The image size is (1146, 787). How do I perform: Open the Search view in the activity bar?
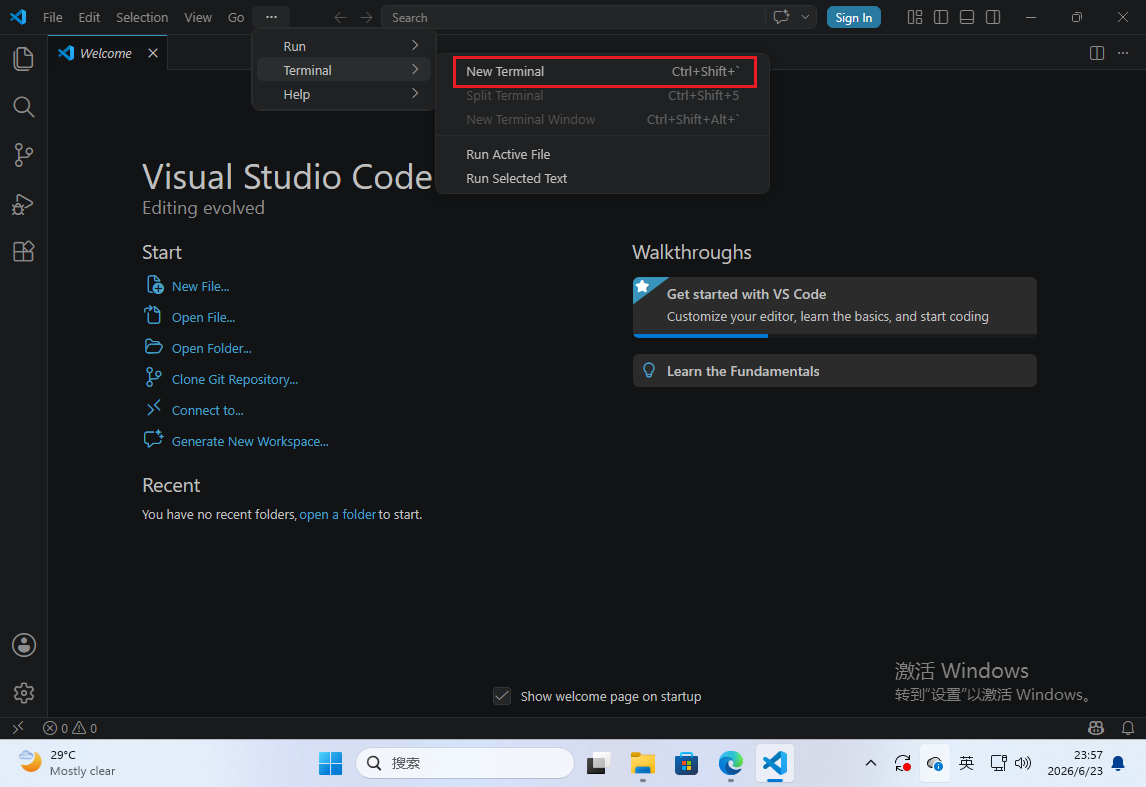[23, 107]
